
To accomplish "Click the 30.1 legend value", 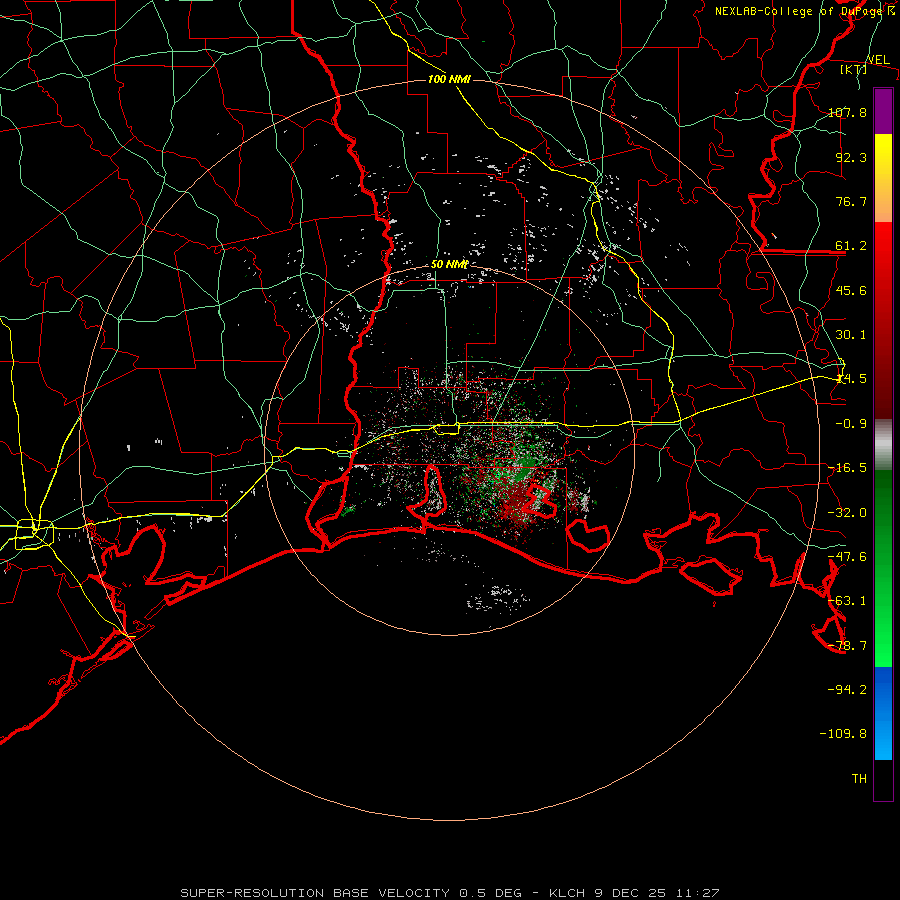I will [851, 335].
